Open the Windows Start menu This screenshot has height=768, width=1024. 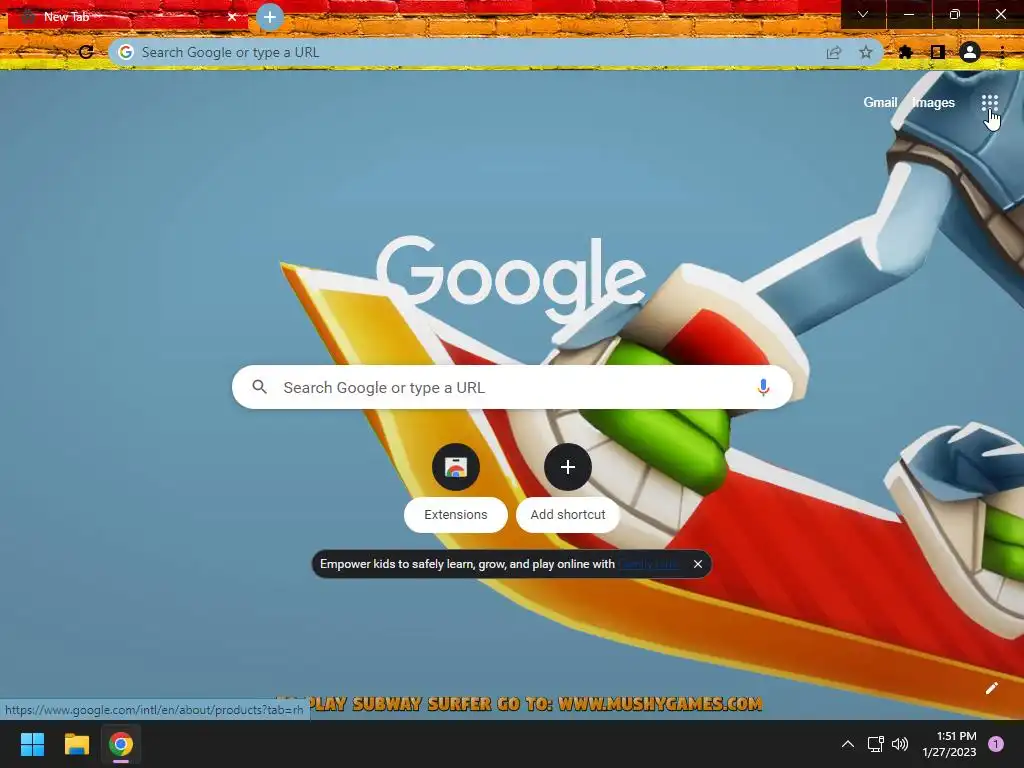[32, 744]
